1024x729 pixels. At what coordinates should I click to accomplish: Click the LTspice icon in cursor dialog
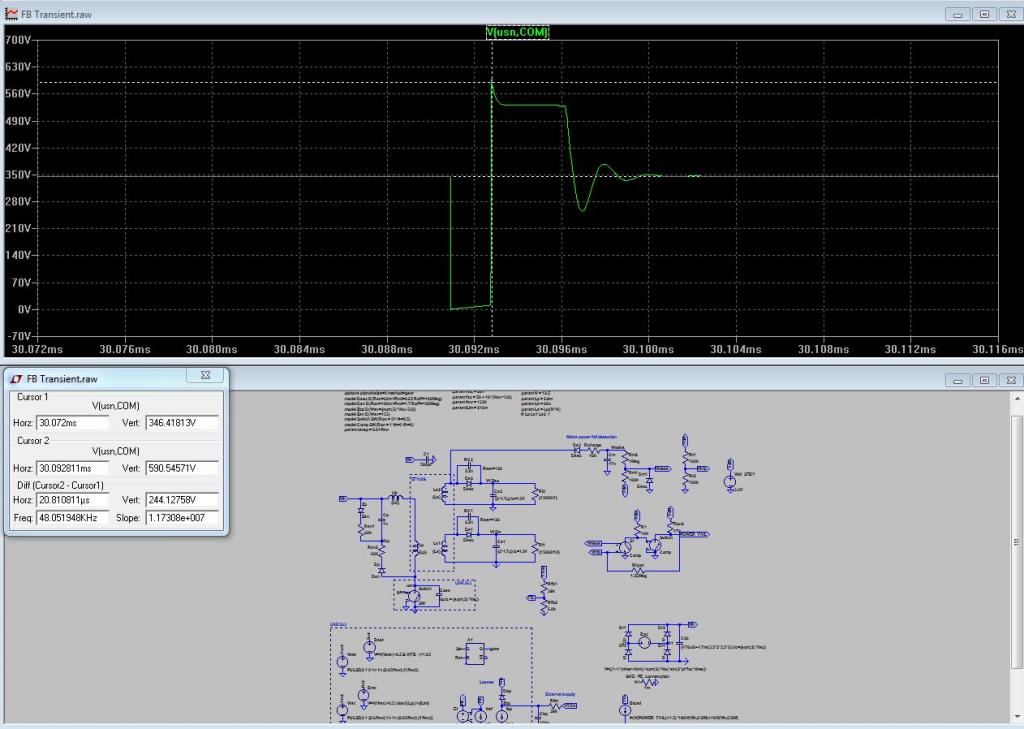[x=16, y=379]
